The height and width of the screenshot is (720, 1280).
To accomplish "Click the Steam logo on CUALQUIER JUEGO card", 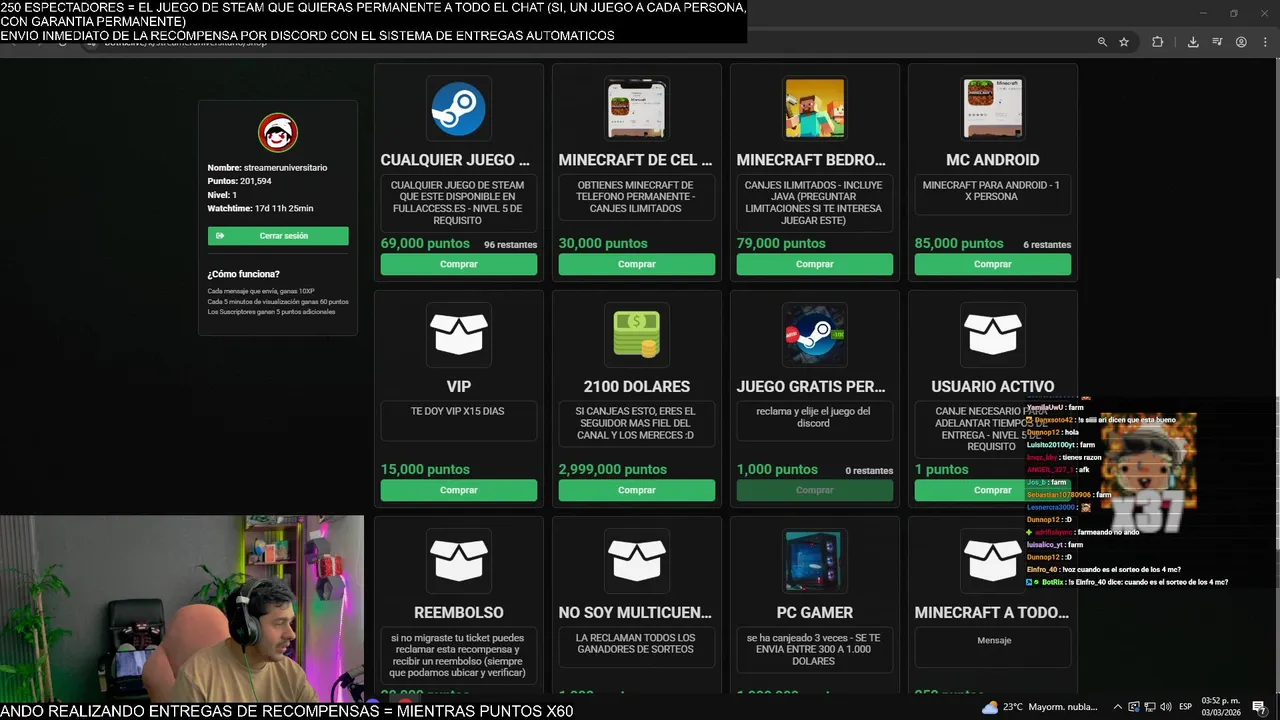I will click(458, 109).
